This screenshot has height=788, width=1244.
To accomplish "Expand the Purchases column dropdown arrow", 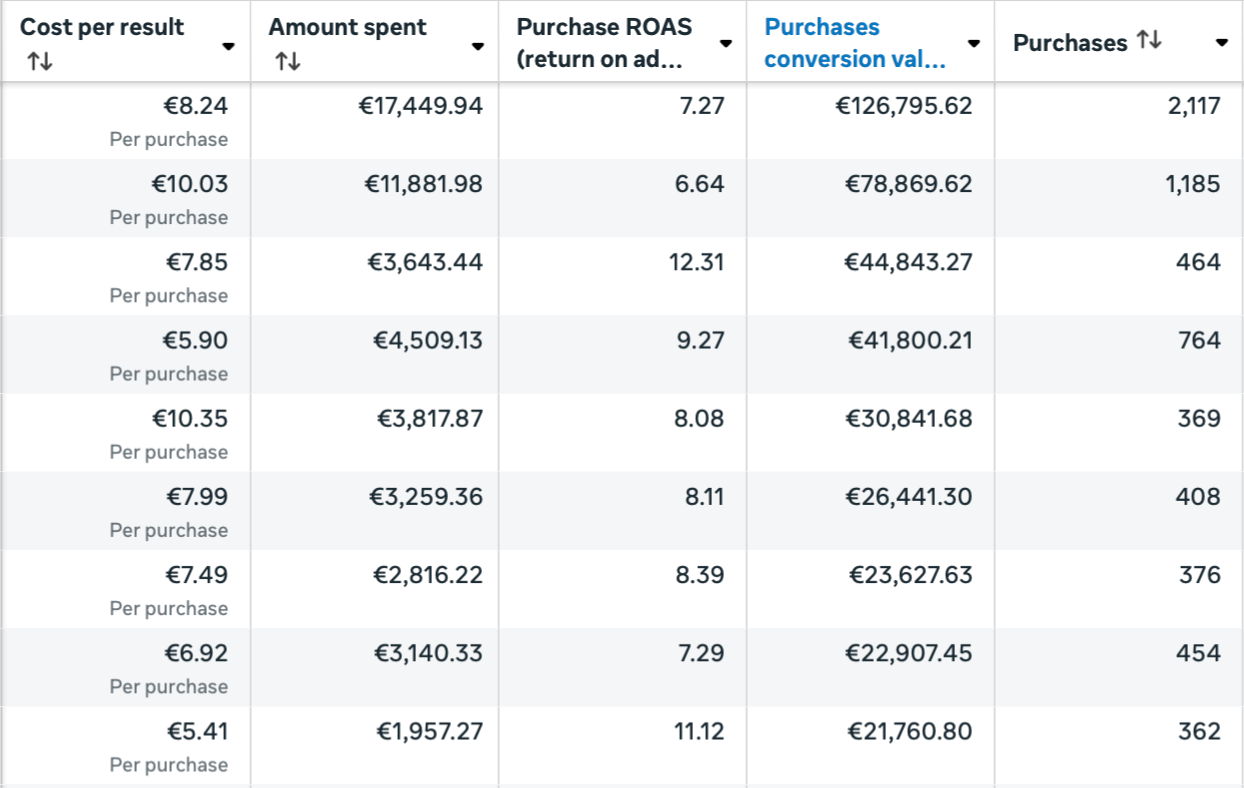I will (x=1221, y=43).
